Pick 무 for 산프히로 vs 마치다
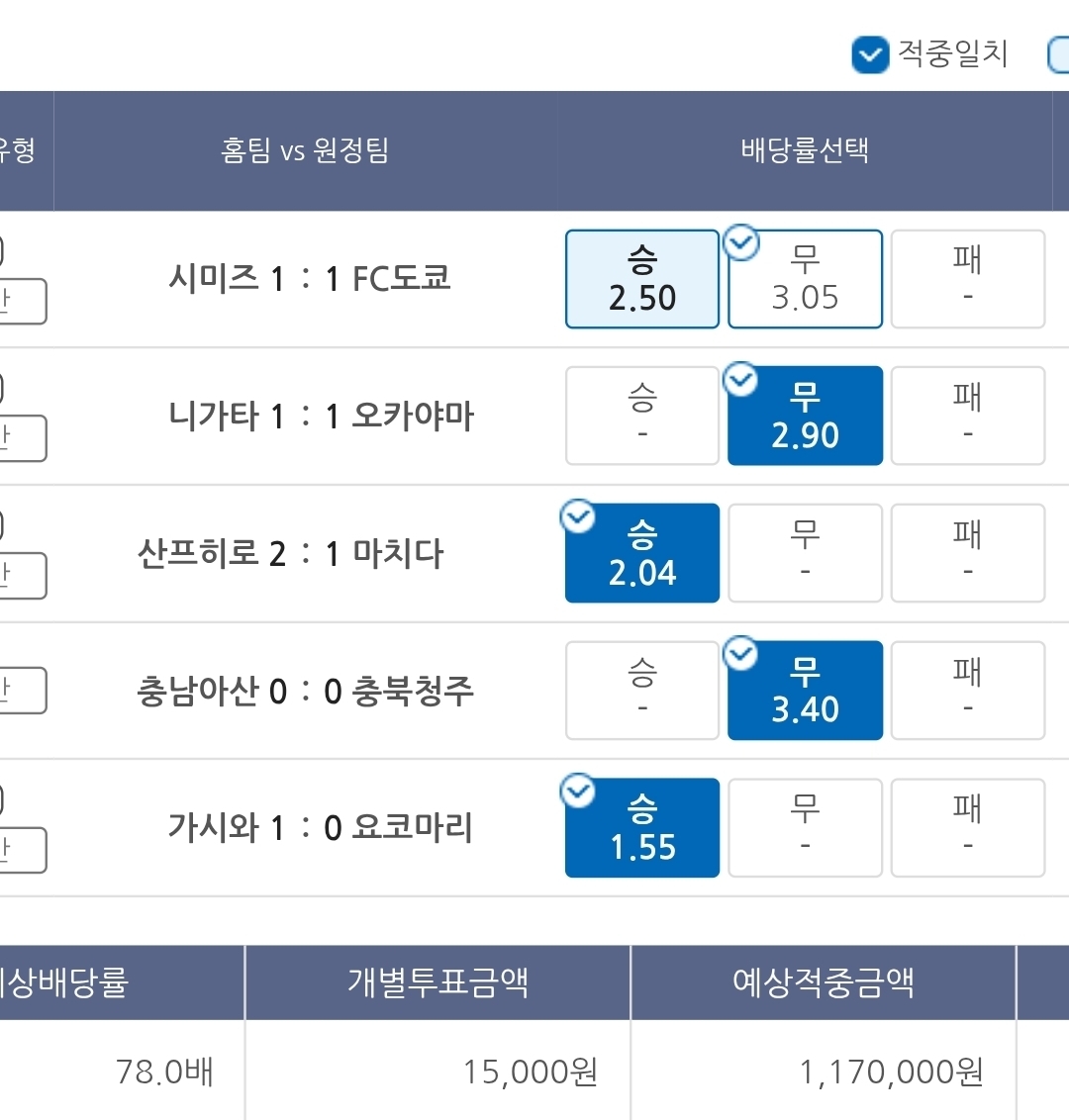The width and height of the screenshot is (1069, 1120). point(805,553)
